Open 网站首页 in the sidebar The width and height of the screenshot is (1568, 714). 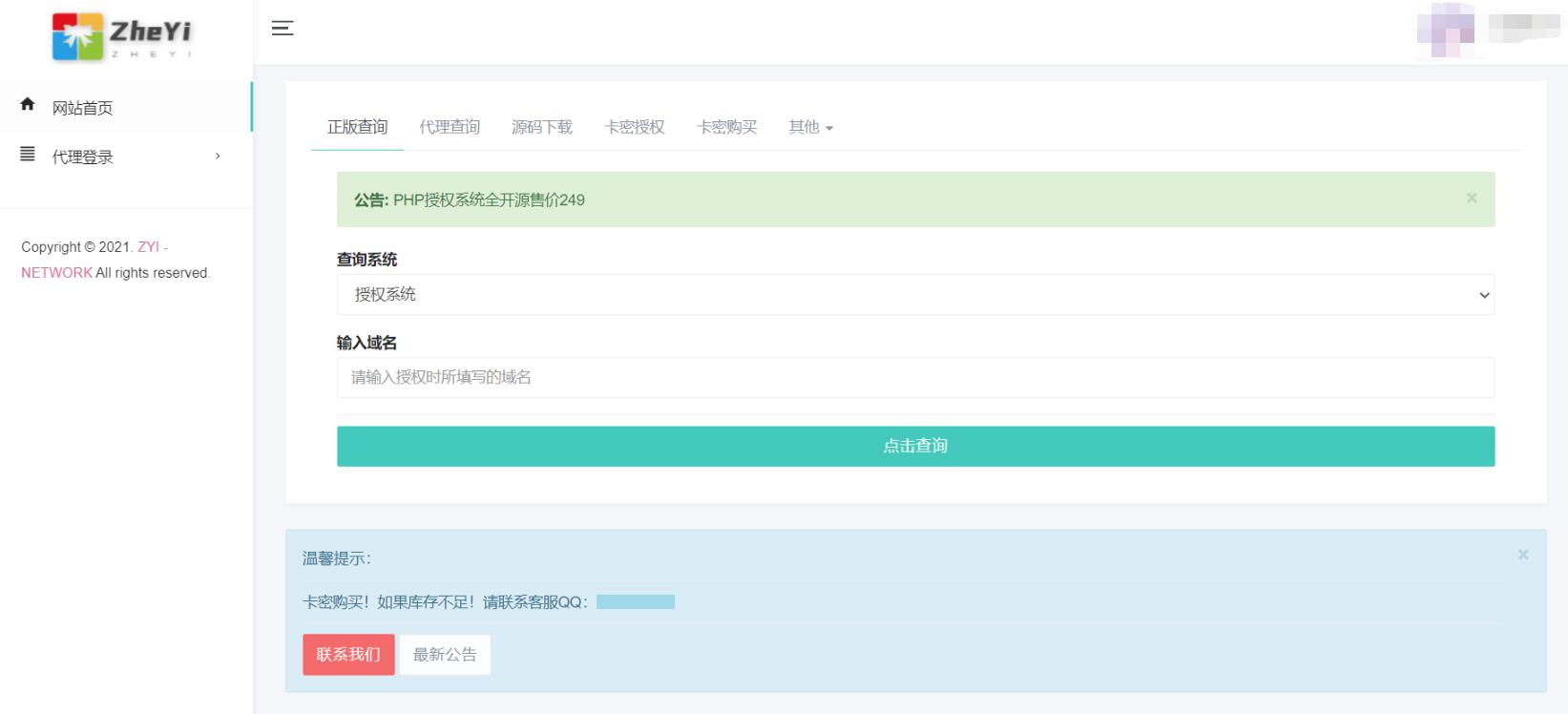point(126,107)
